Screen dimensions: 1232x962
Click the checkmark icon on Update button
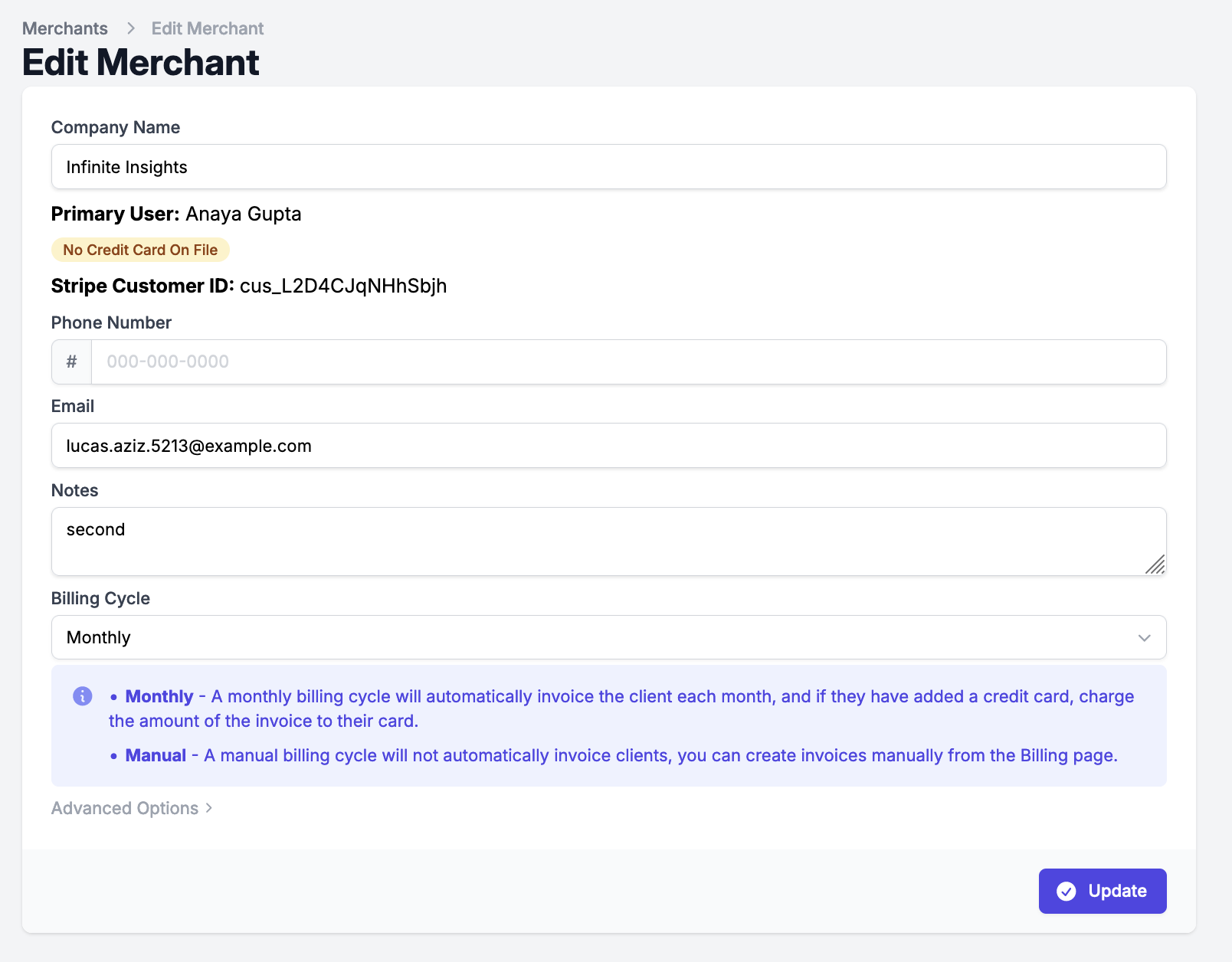[1066, 891]
